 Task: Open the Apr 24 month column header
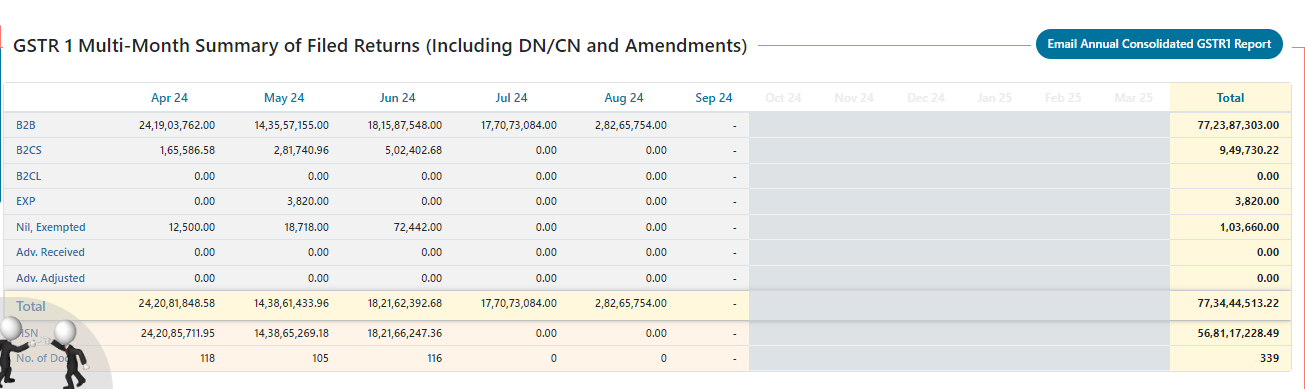(x=169, y=98)
